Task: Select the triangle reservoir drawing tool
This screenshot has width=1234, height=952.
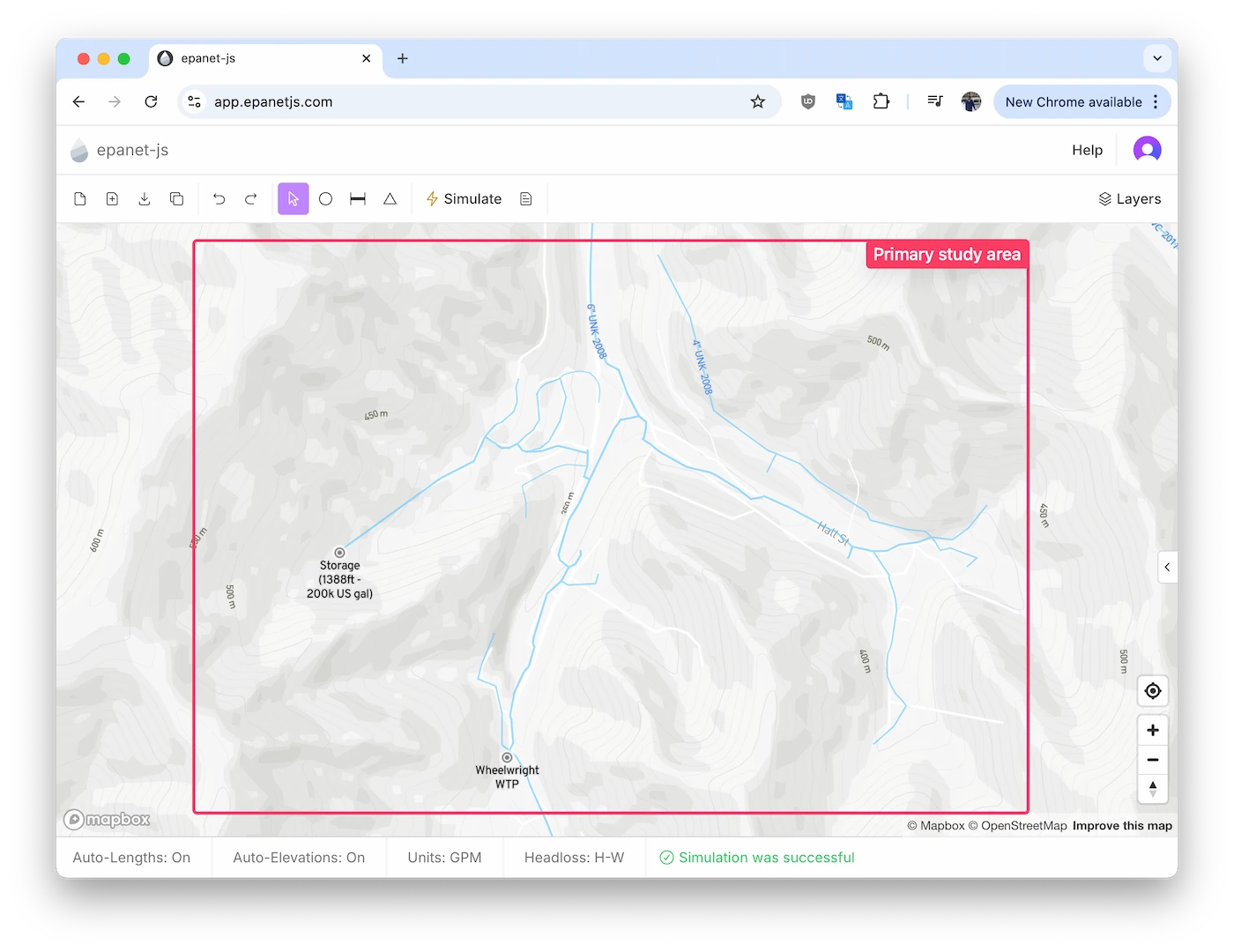Action: [390, 199]
